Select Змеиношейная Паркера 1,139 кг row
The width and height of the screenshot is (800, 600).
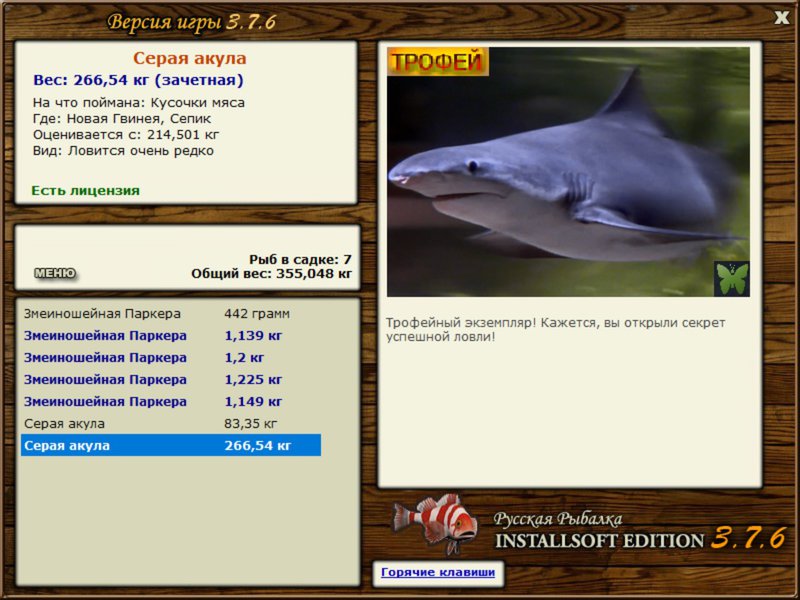tap(171, 336)
